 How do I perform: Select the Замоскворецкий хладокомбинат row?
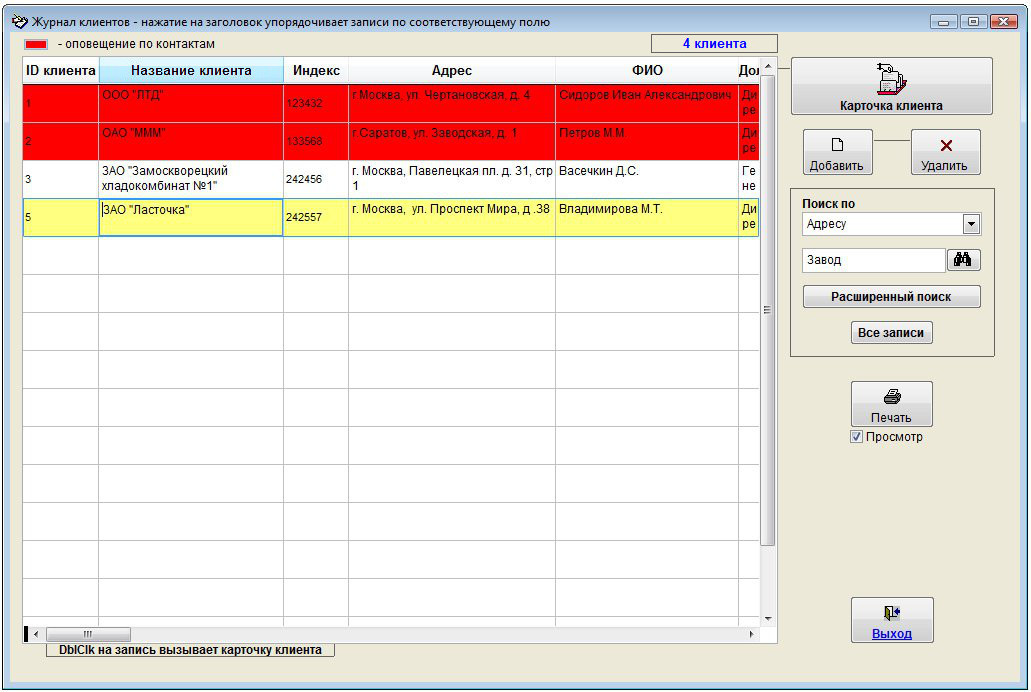click(x=190, y=179)
